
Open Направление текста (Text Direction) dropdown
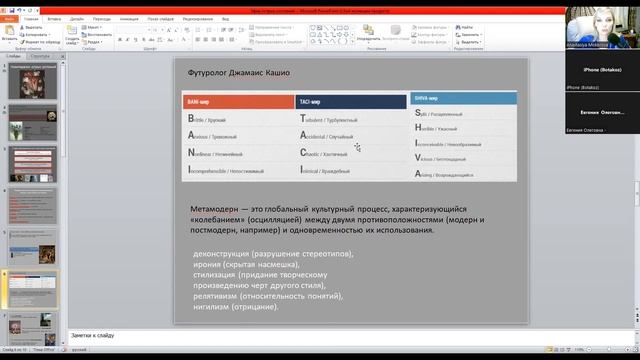(x=272, y=27)
